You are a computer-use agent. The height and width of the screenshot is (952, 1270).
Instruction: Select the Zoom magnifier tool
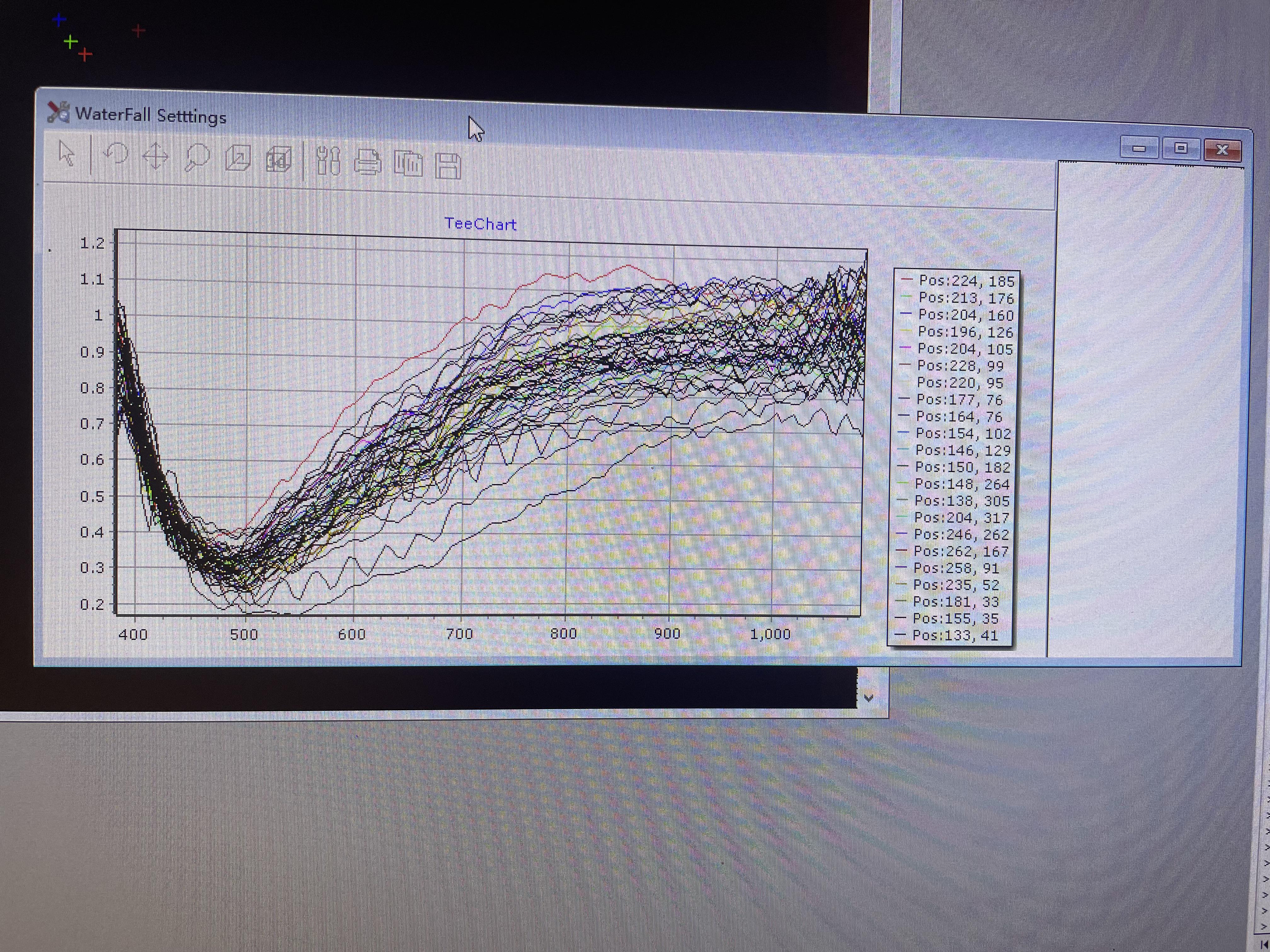(x=197, y=158)
